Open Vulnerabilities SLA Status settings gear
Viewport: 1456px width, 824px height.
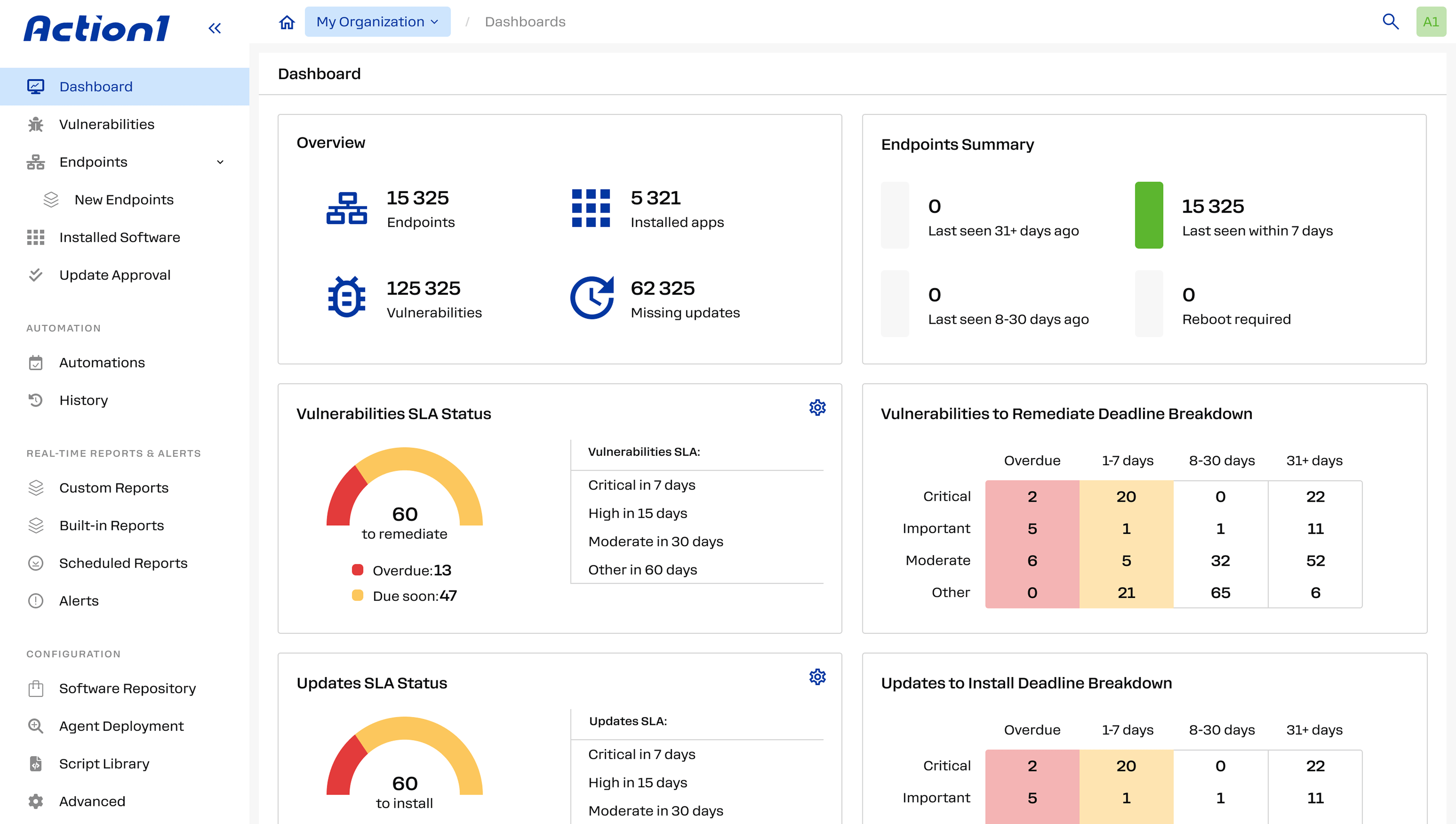(817, 407)
